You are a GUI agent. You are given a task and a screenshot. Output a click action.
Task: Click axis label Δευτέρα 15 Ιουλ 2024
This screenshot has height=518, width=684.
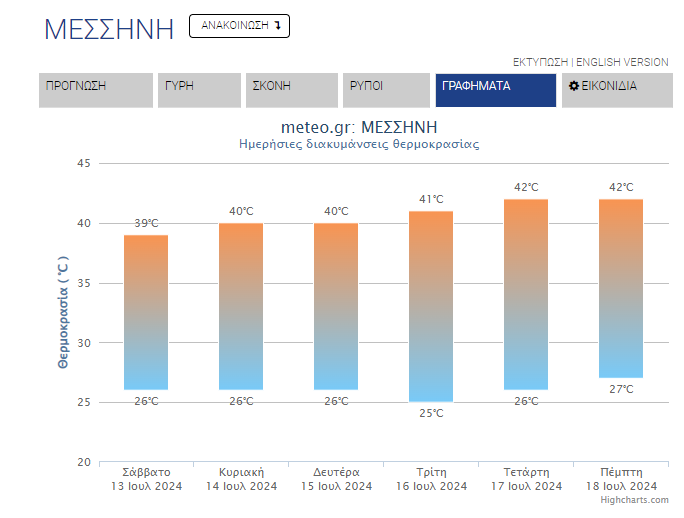[336, 479]
